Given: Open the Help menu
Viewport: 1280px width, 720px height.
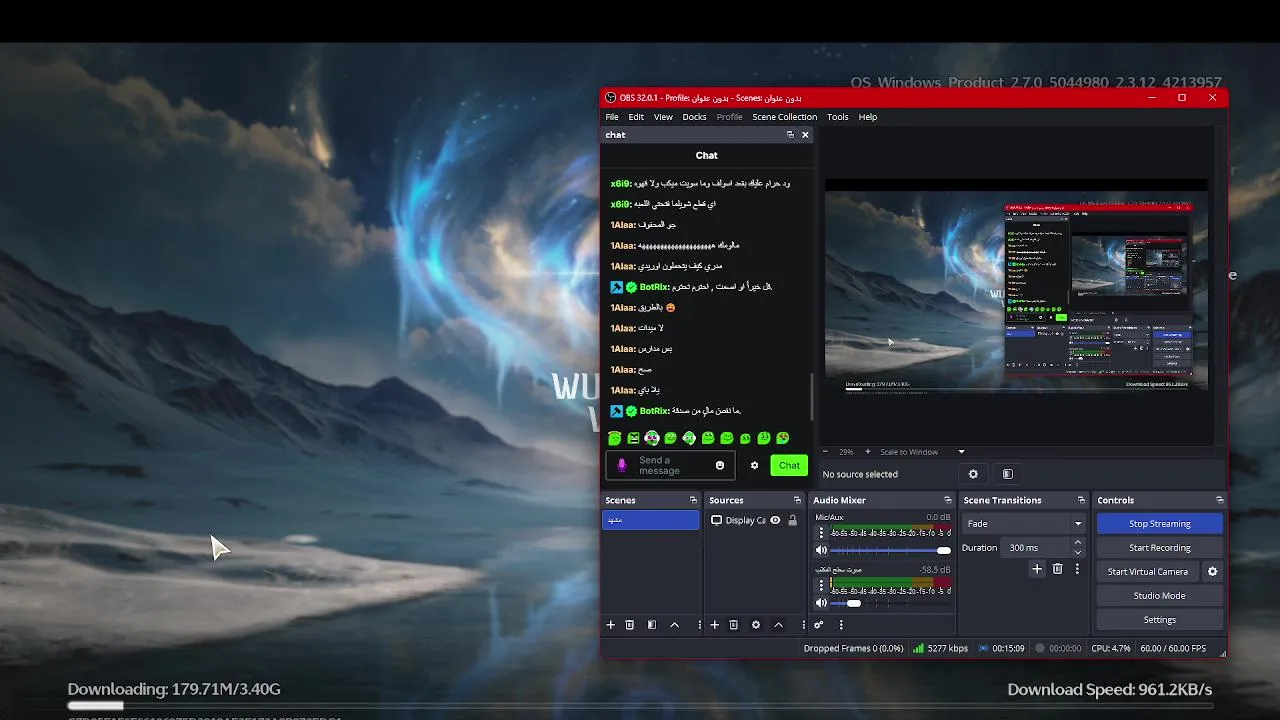Looking at the screenshot, I should pos(868,117).
